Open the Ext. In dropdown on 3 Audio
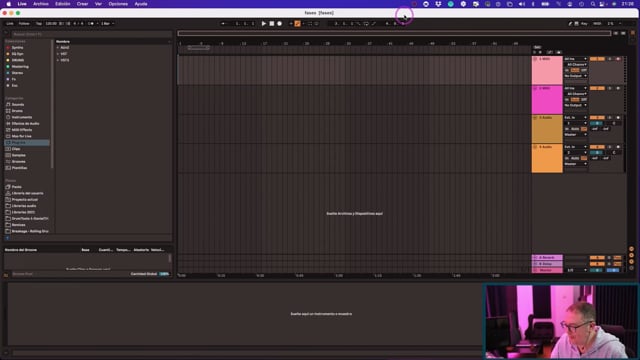The width and height of the screenshot is (640, 360). 576,118
